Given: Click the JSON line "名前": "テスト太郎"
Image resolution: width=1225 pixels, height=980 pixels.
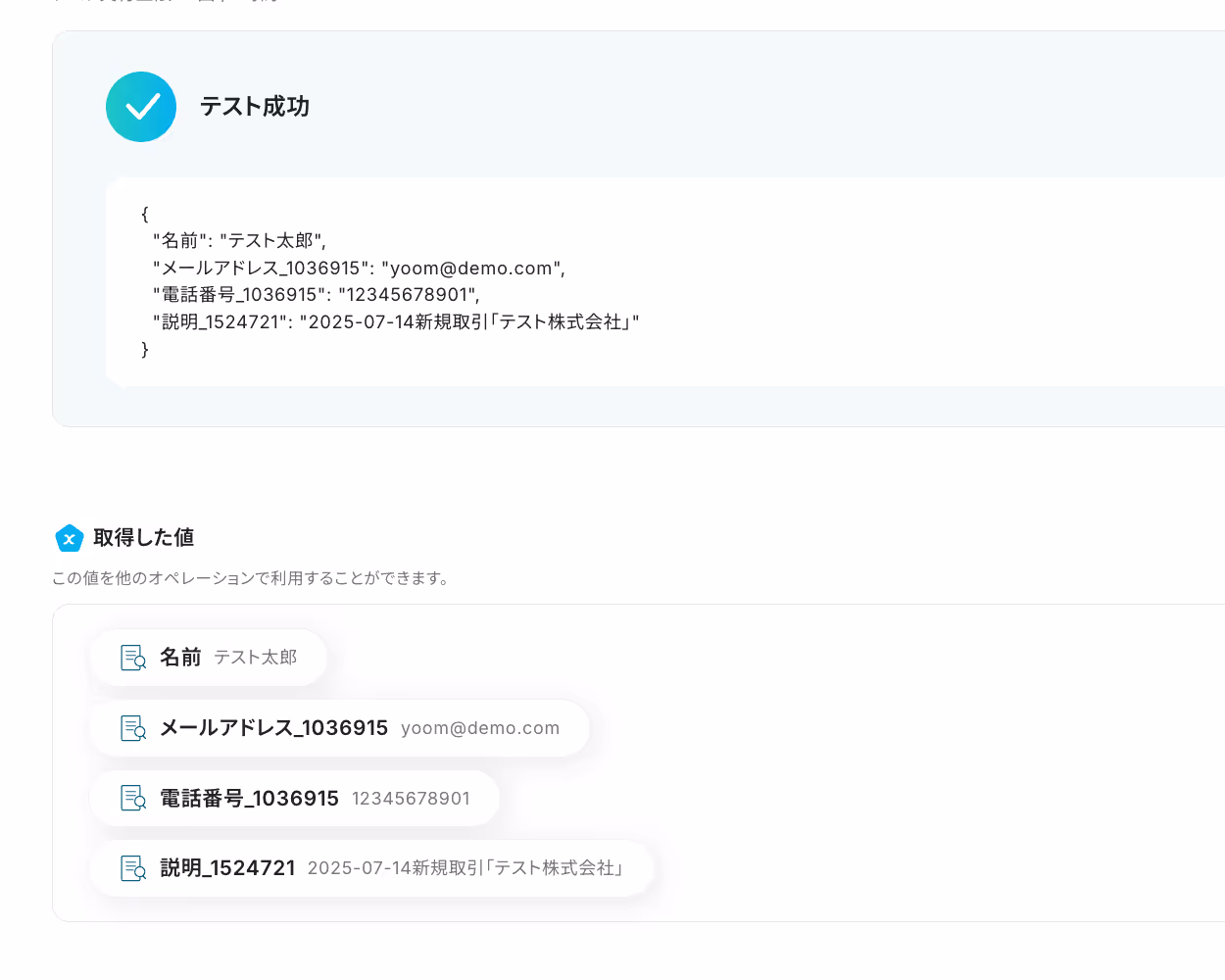Looking at the screenshot, I should 239,241.
